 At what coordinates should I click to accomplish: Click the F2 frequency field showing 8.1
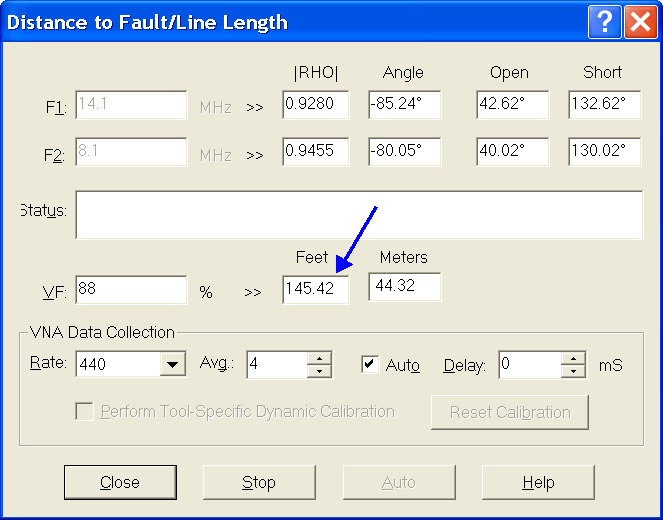pos(131,151)
